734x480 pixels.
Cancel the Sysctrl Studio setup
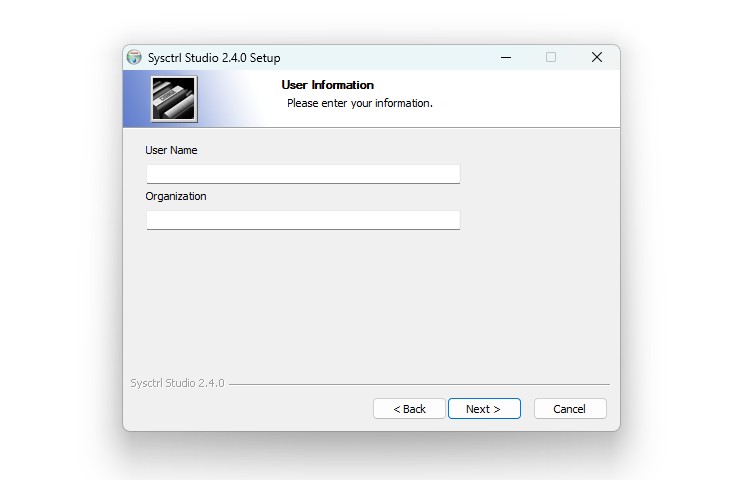coord(570,408)
